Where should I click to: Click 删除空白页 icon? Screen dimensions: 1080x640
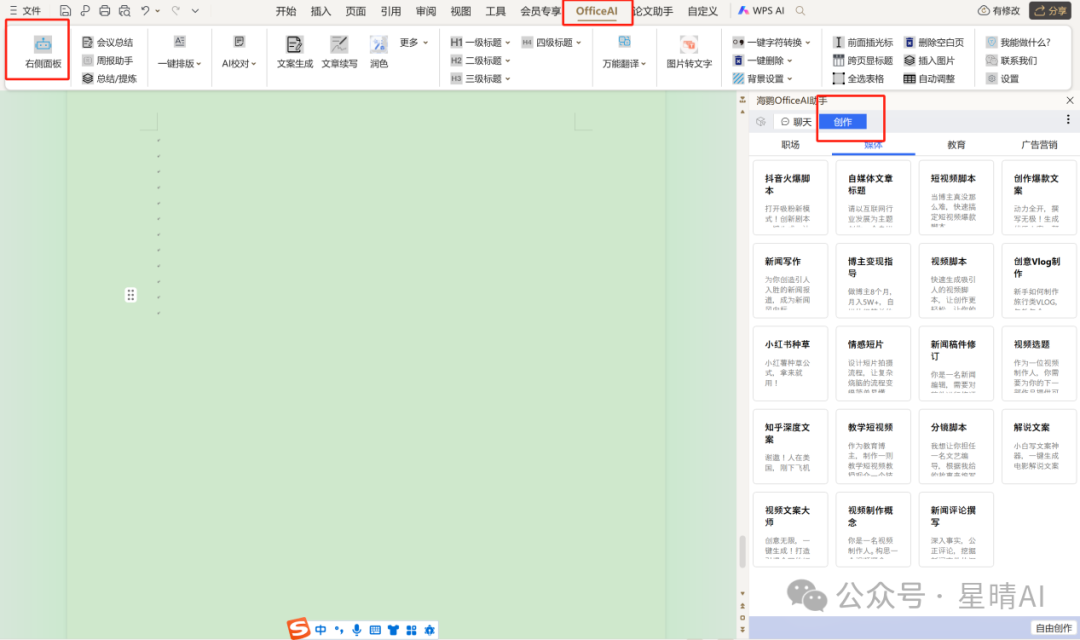click(909, 43)
